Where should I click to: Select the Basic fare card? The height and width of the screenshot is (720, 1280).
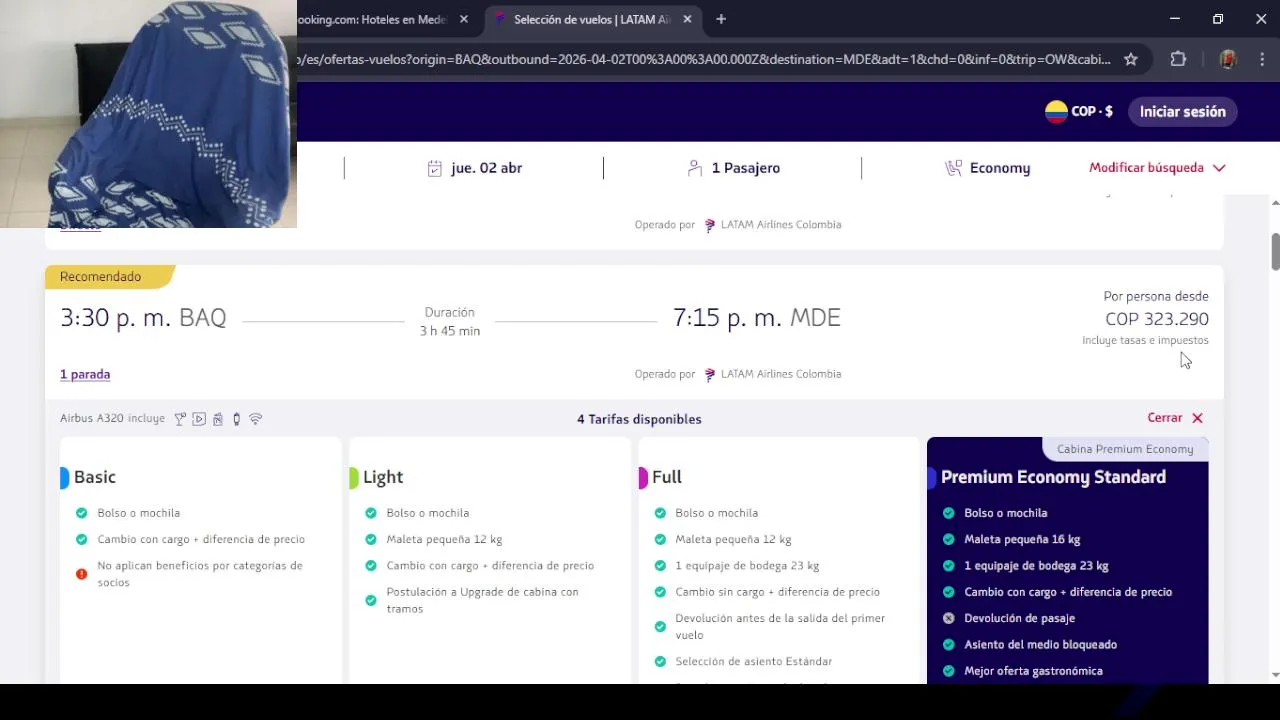click(x=200, y=560)
